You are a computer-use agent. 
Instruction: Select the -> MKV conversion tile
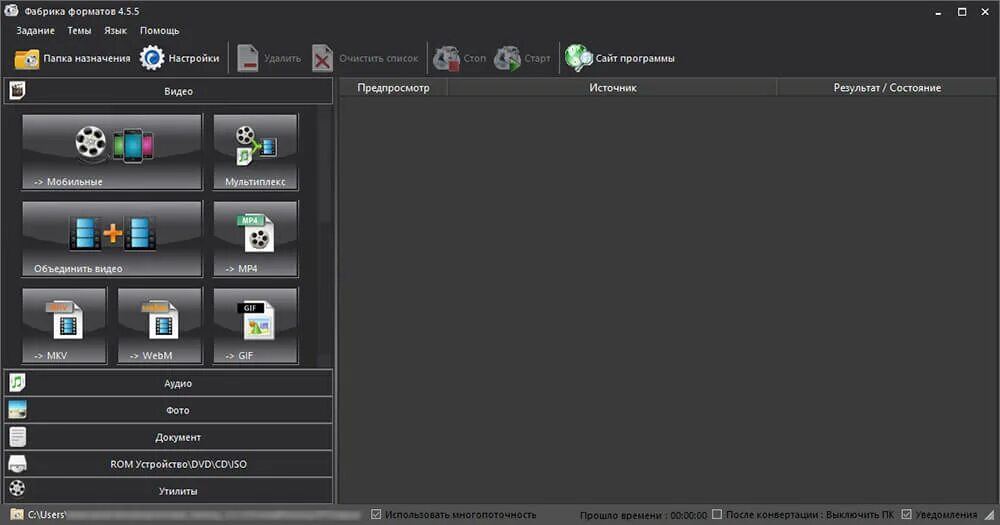click(x=64, y=325)
